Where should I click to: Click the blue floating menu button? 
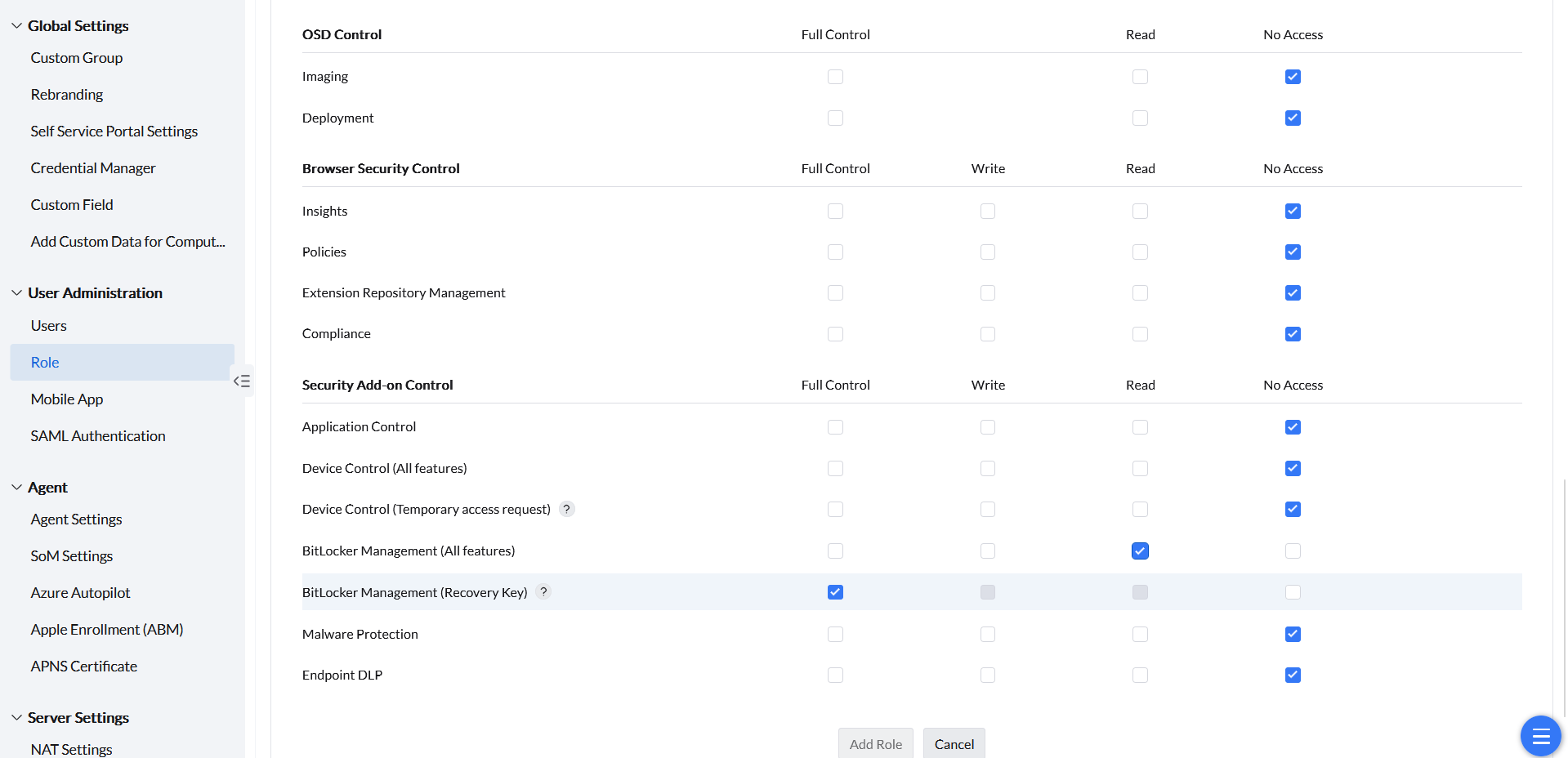pos(1540,736)
